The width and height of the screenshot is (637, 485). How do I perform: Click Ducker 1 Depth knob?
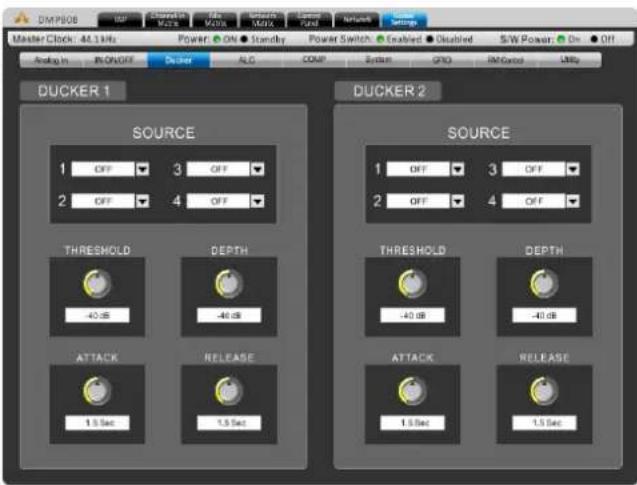[229, 283]
